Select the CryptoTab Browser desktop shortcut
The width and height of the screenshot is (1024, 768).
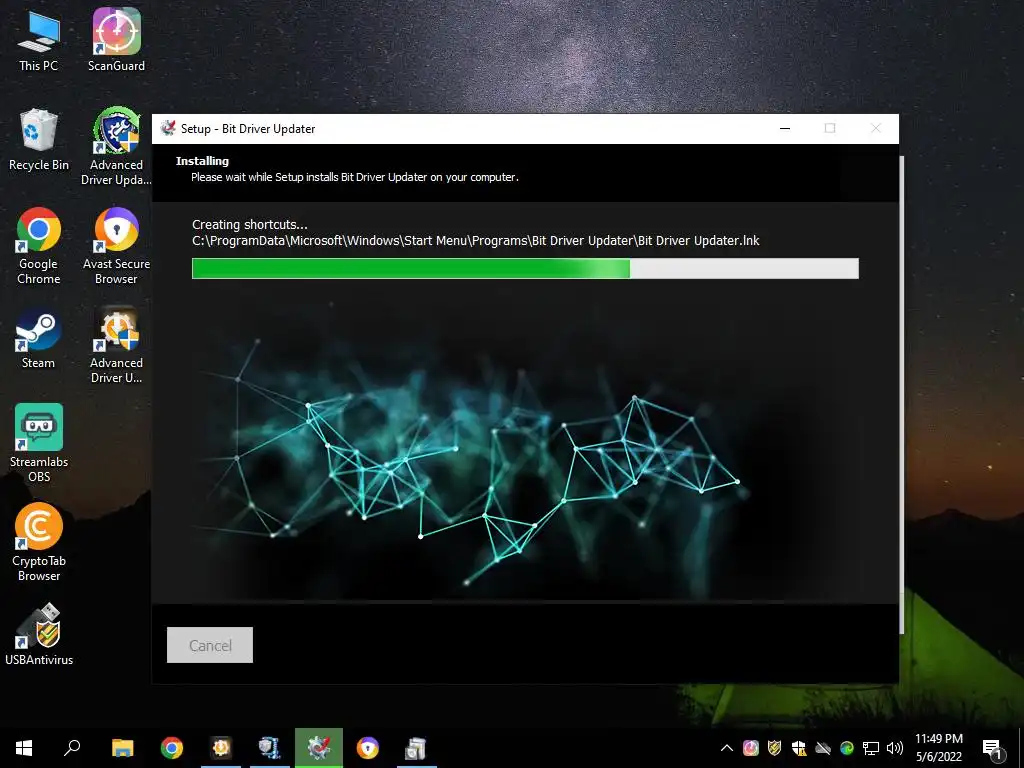pyautogui.click(x=39, y=542)
